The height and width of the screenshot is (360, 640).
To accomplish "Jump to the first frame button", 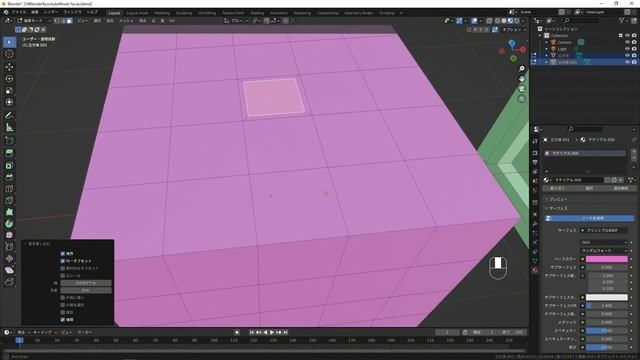I will (252, 332).
